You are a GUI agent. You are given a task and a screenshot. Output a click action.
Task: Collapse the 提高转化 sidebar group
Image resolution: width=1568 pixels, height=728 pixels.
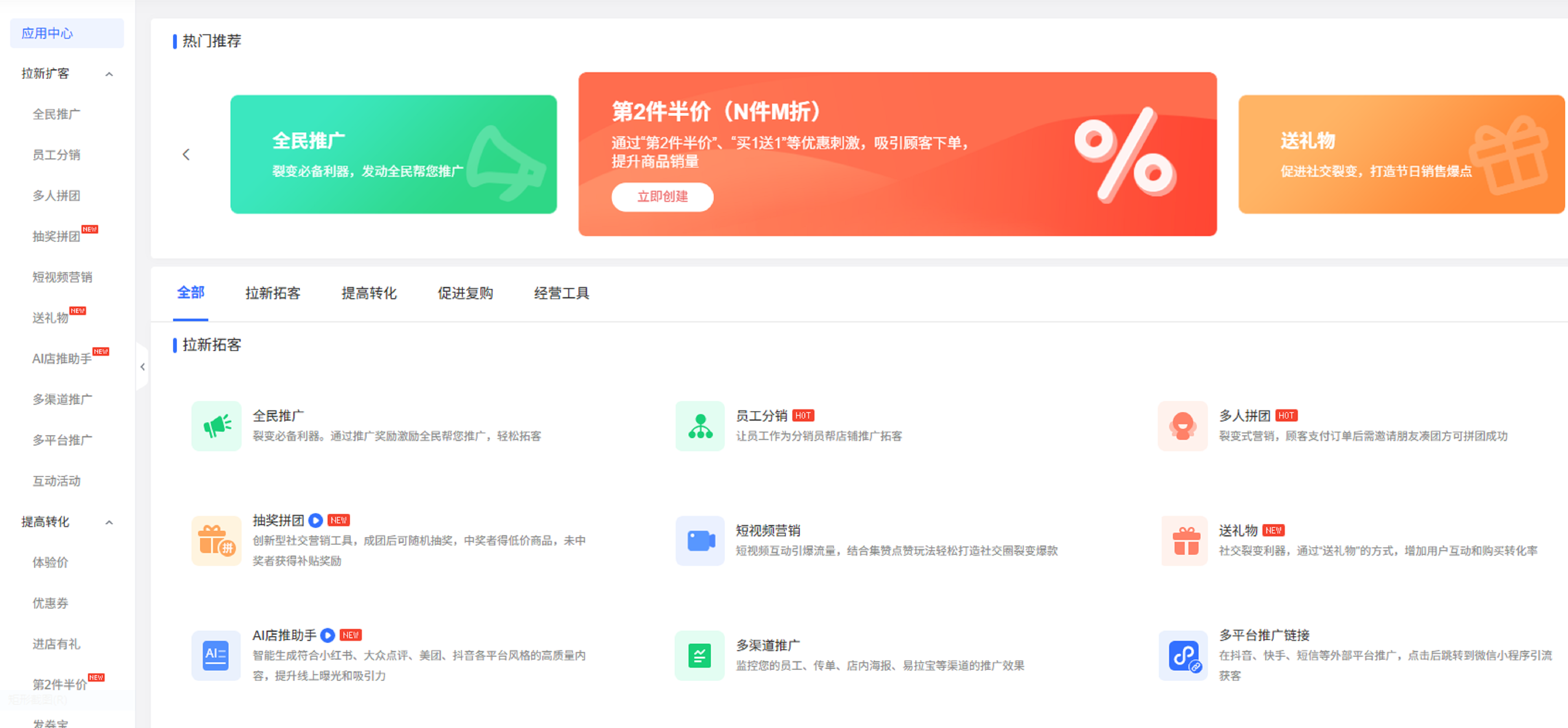[109, 522]
